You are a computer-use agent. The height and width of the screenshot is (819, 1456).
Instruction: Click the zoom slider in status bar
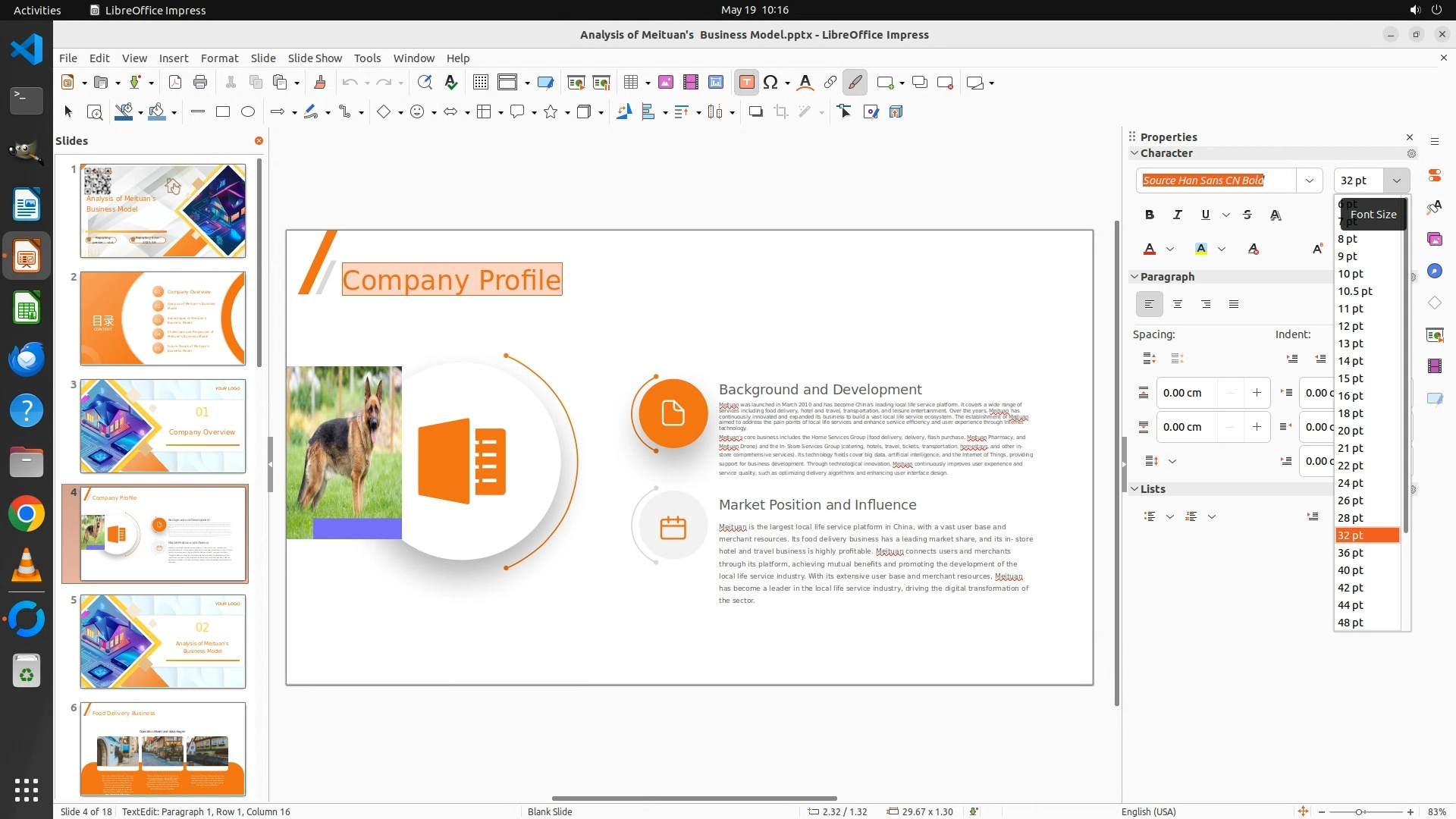(x=1358, y=811)
